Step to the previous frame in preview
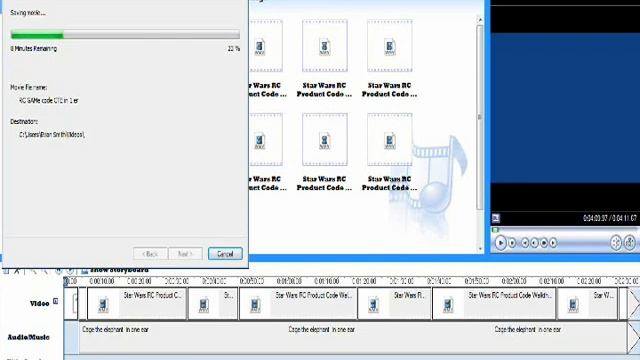This screenshot has width=640, height=360. pos(534,243)
